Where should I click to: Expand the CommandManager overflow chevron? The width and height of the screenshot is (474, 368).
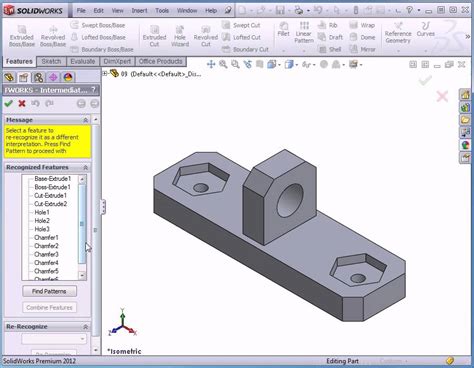tap(468, 37)
